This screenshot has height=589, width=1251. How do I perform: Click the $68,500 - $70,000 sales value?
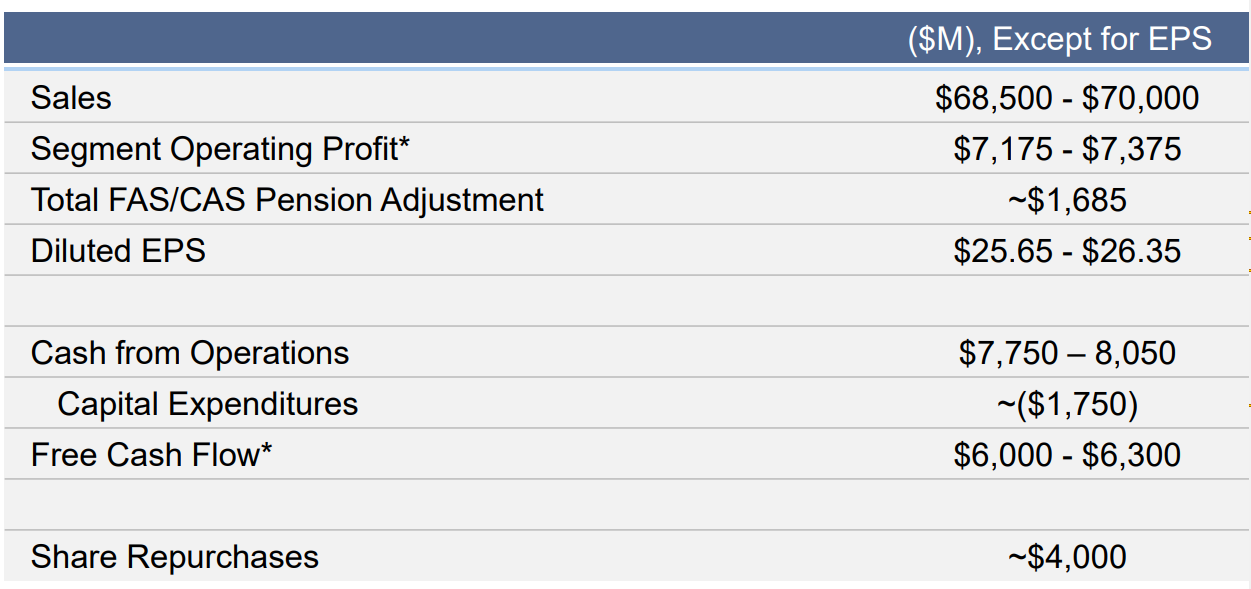(x=1067, y=98)
